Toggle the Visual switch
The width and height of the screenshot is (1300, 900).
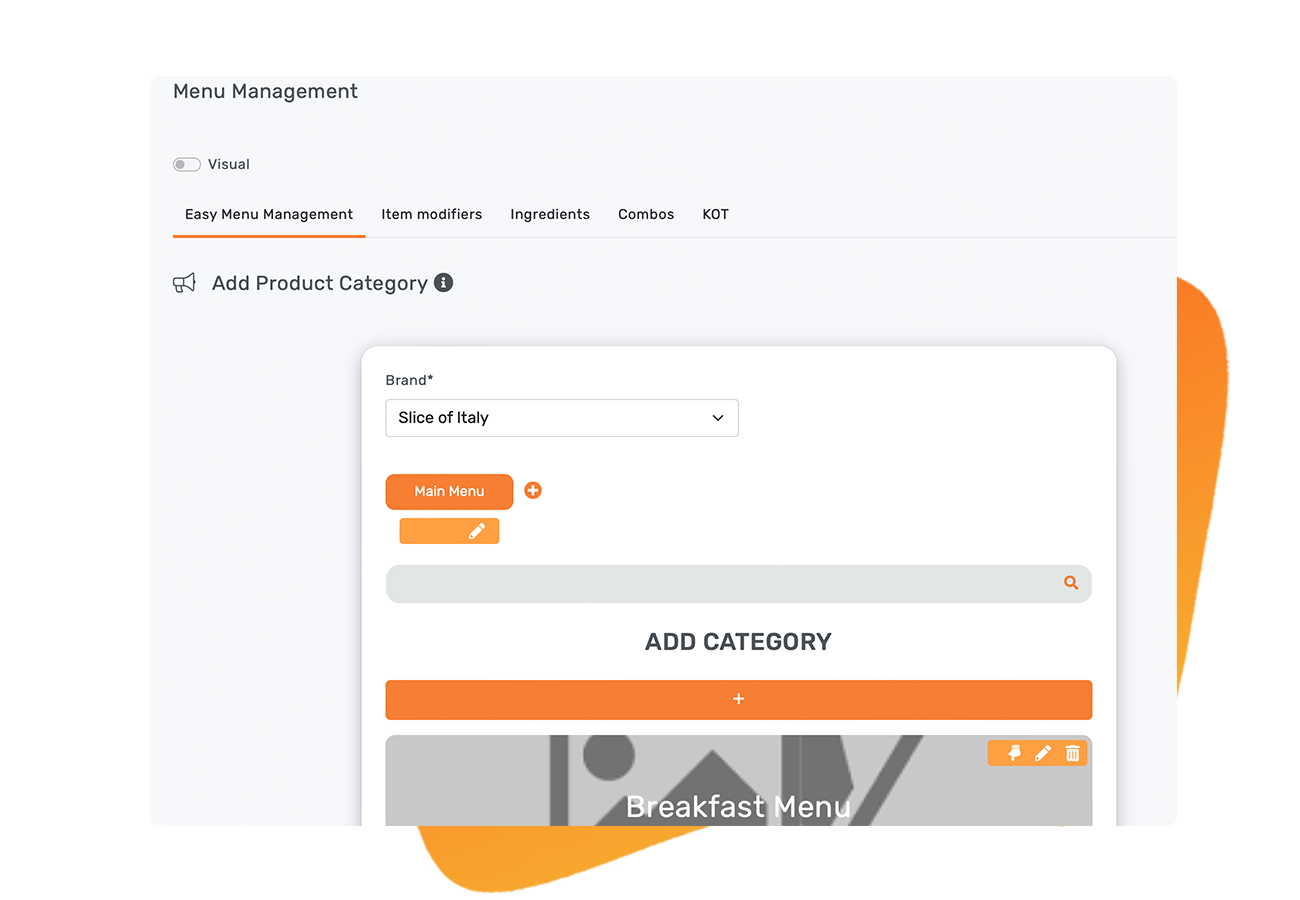[x=187, y=164]
